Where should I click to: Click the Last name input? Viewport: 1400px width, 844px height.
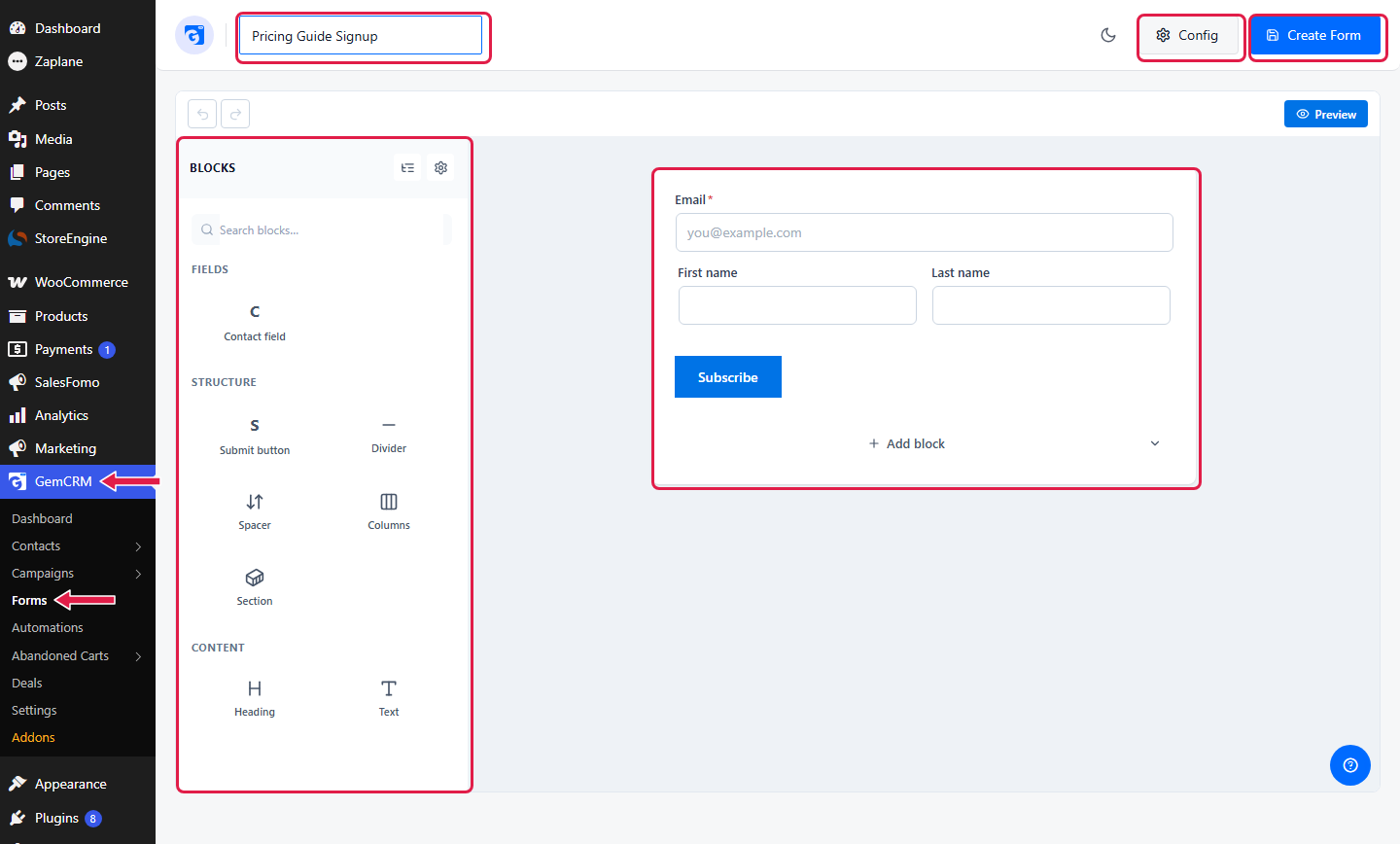[1051, 305]
